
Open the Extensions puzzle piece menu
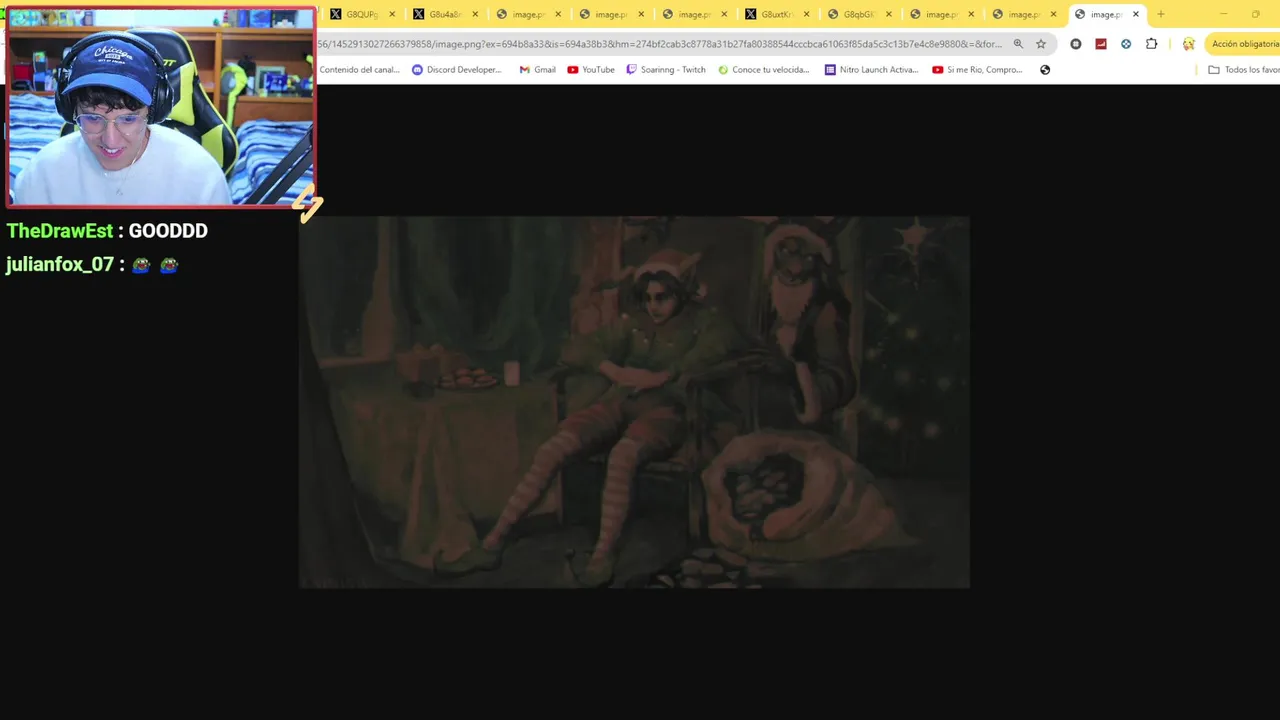click(1151, 44)
